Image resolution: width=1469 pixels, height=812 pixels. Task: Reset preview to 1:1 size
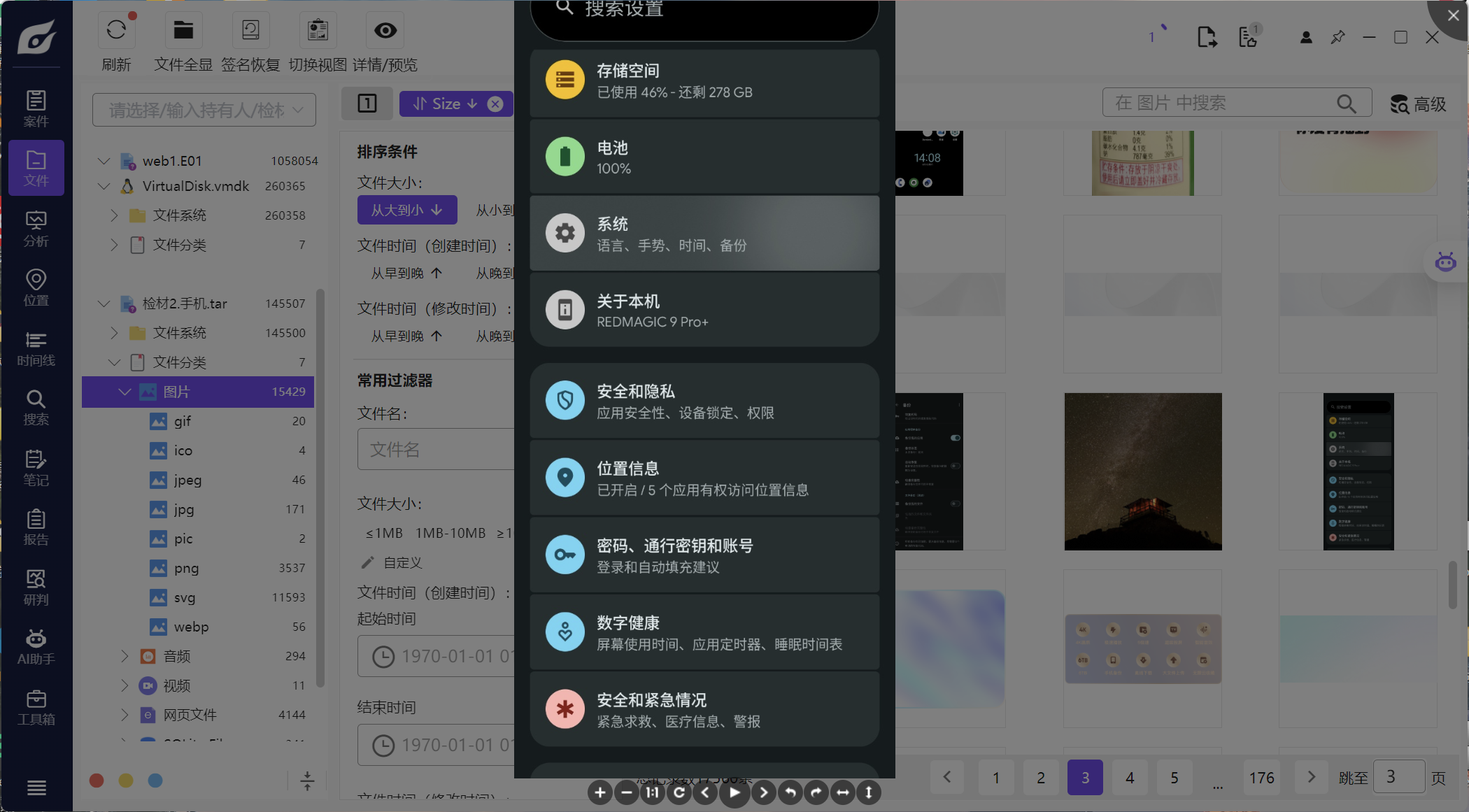coord(652,792)
